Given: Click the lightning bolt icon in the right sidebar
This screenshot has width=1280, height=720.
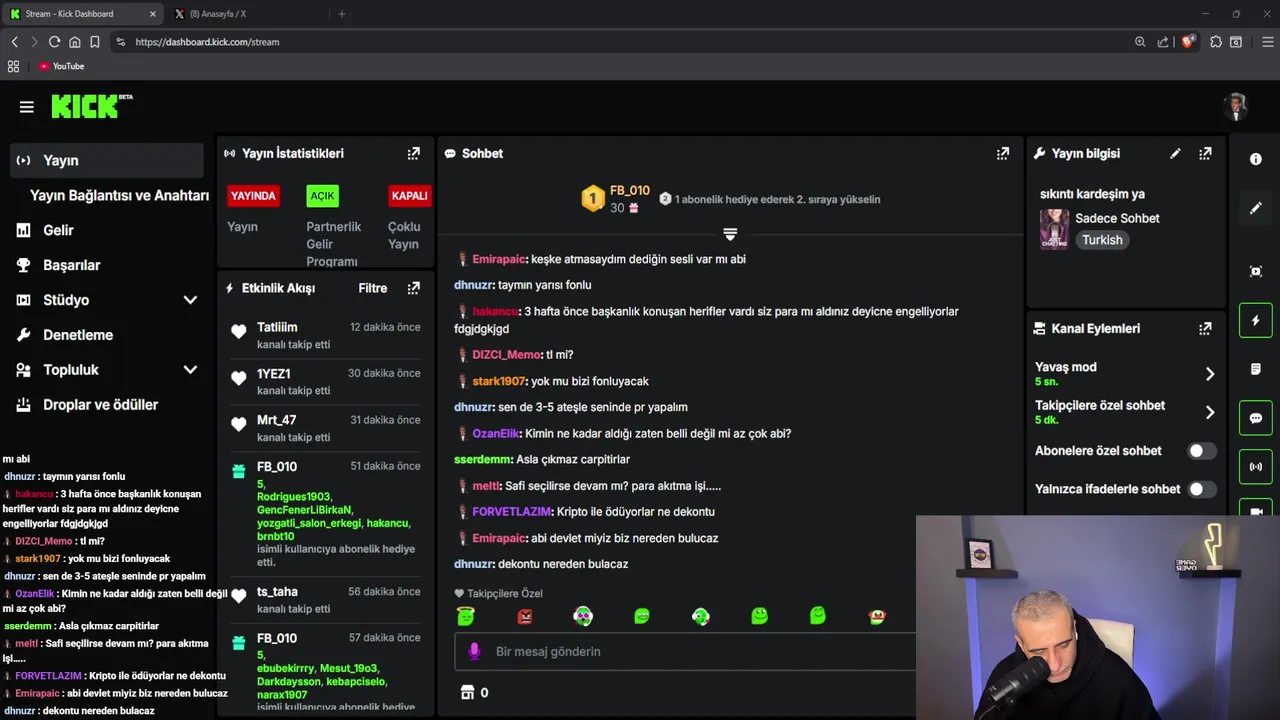Looking at the screenshot, I should [x=1256, y=320].
